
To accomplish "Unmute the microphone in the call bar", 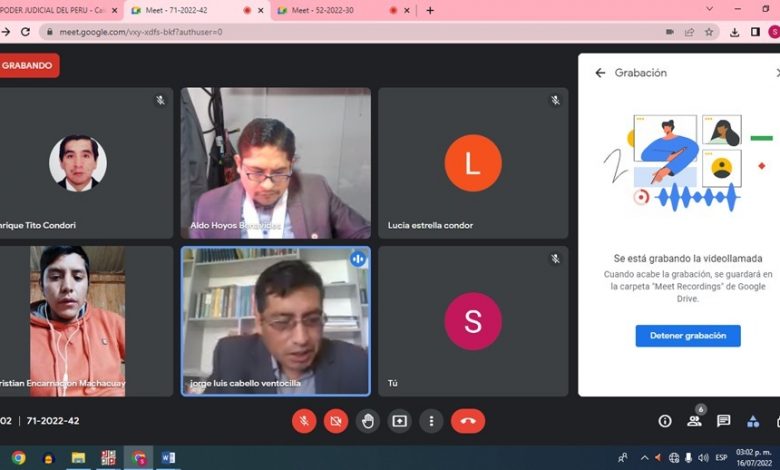I will pyautogui.click(x=304, y=421).
